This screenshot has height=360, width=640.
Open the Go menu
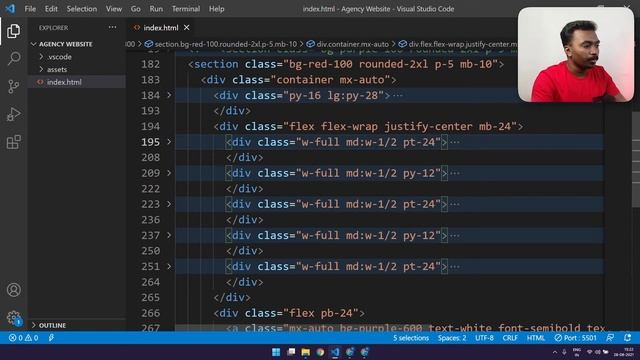[136, 9]
